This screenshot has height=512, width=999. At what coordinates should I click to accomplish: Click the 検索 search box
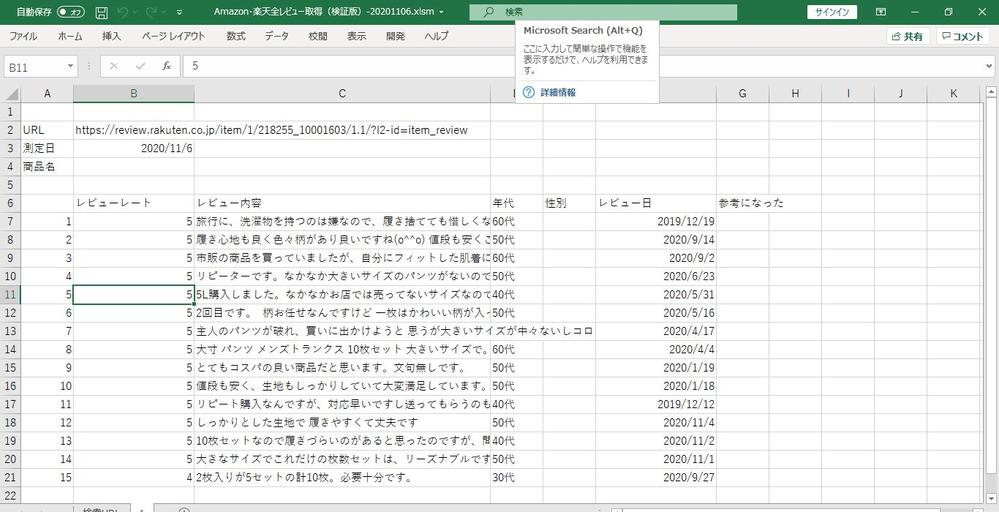tap(603, 11)
